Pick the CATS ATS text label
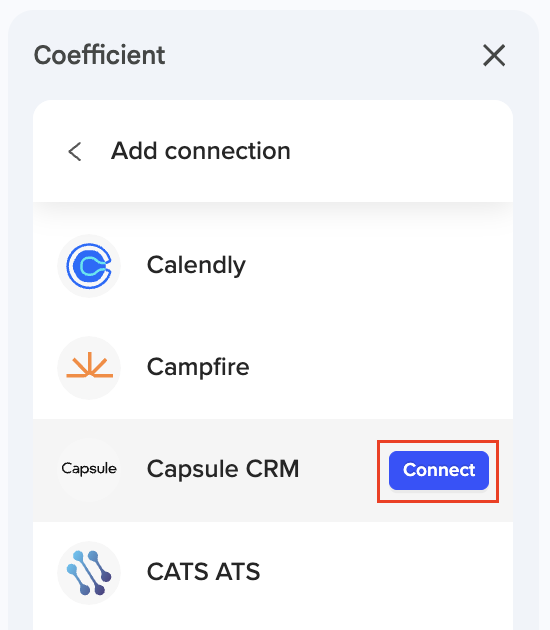This screenshot has height=630, width=550. pos(203,572)
